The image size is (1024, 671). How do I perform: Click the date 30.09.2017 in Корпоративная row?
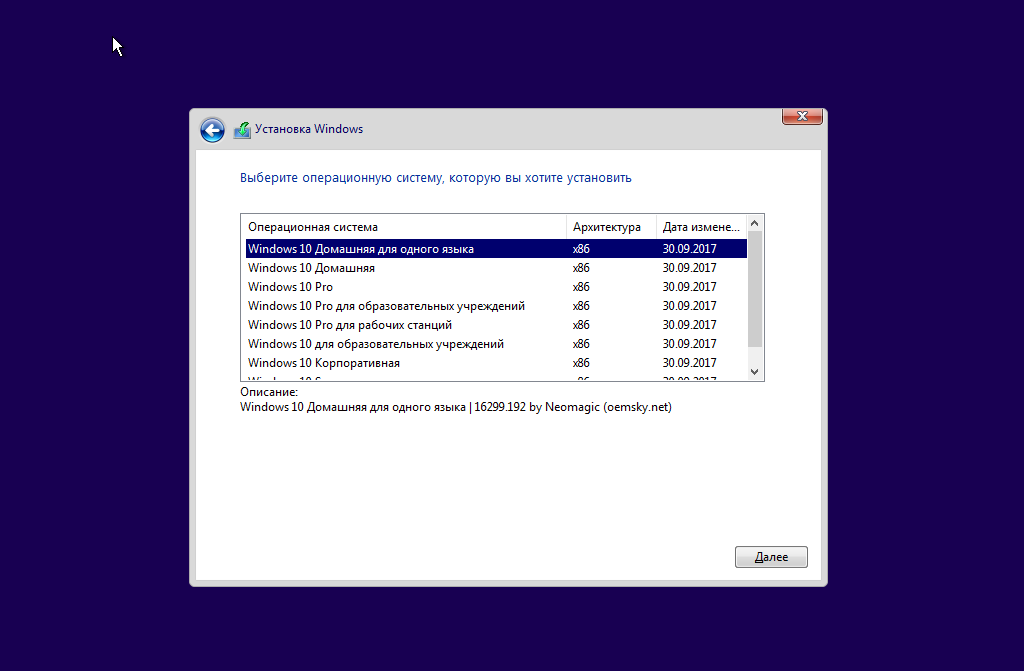tap(690, 363)
